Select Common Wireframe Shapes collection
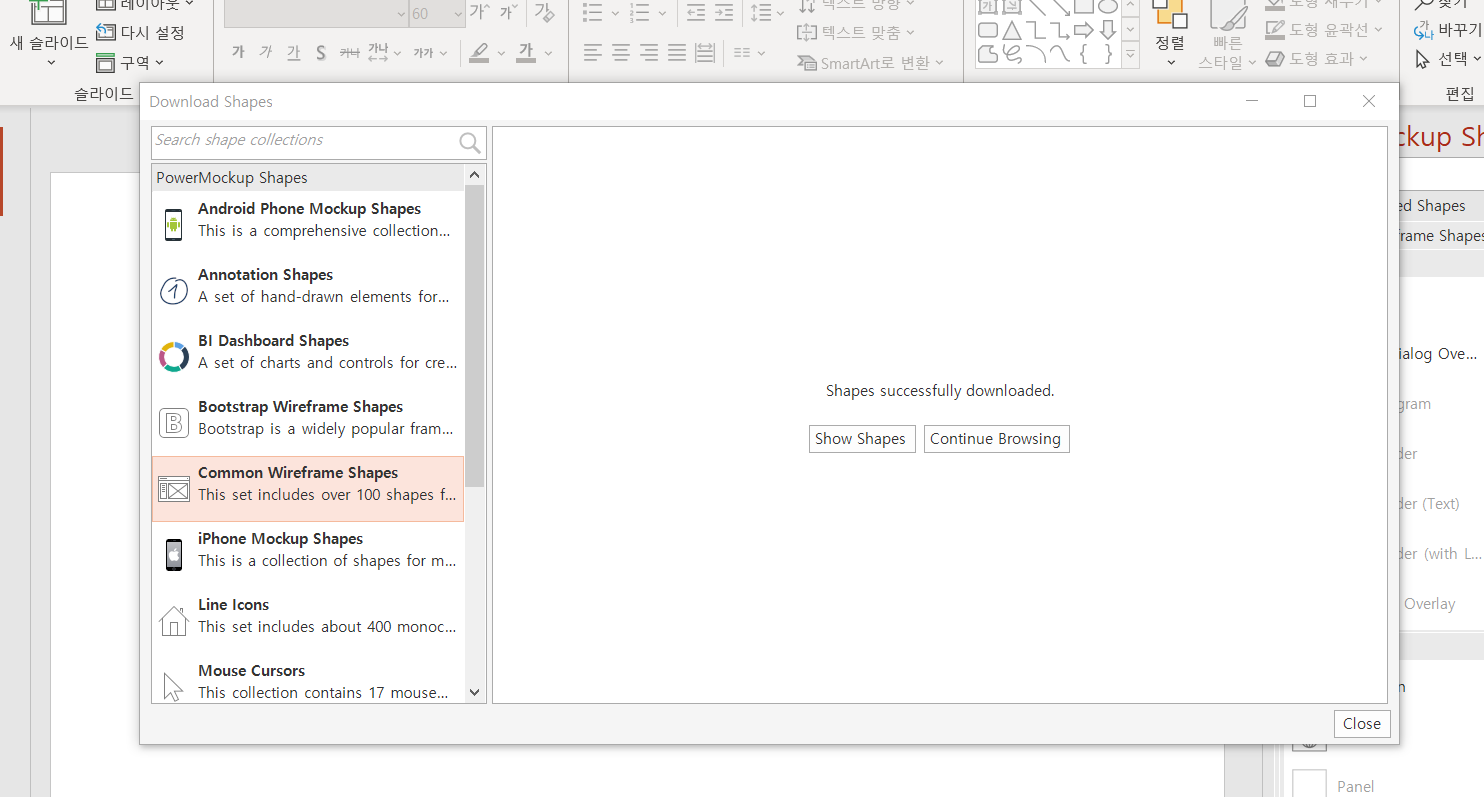The width and height of the screenshot is (1484, 797). pos(308,489)
